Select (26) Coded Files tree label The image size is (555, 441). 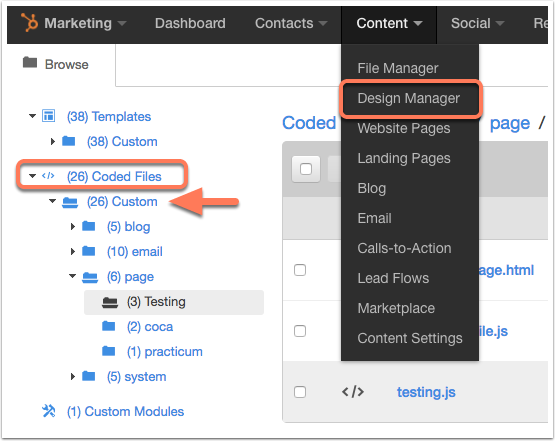pyautogui.click(x=114, y=176)
